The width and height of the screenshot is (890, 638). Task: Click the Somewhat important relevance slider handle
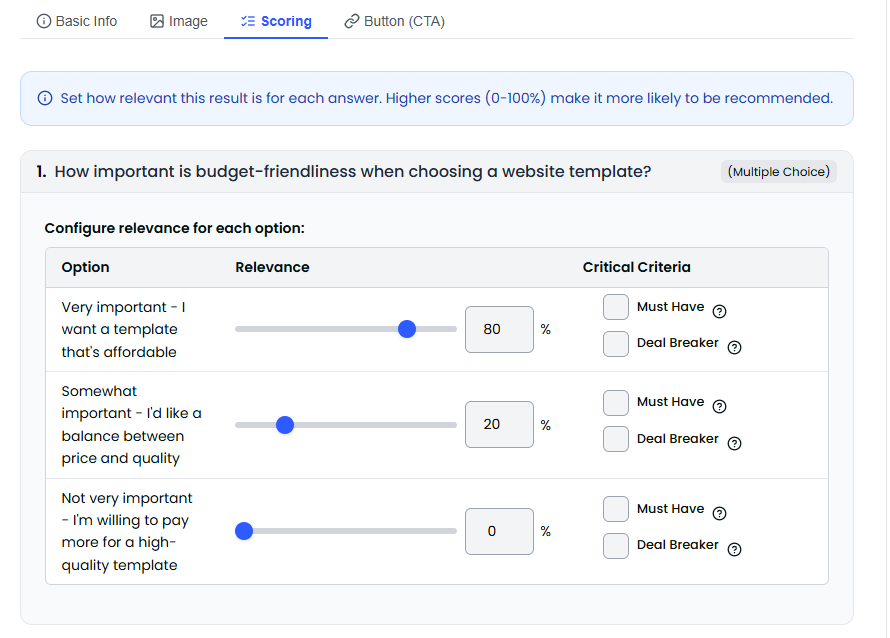tap(284, 425)
